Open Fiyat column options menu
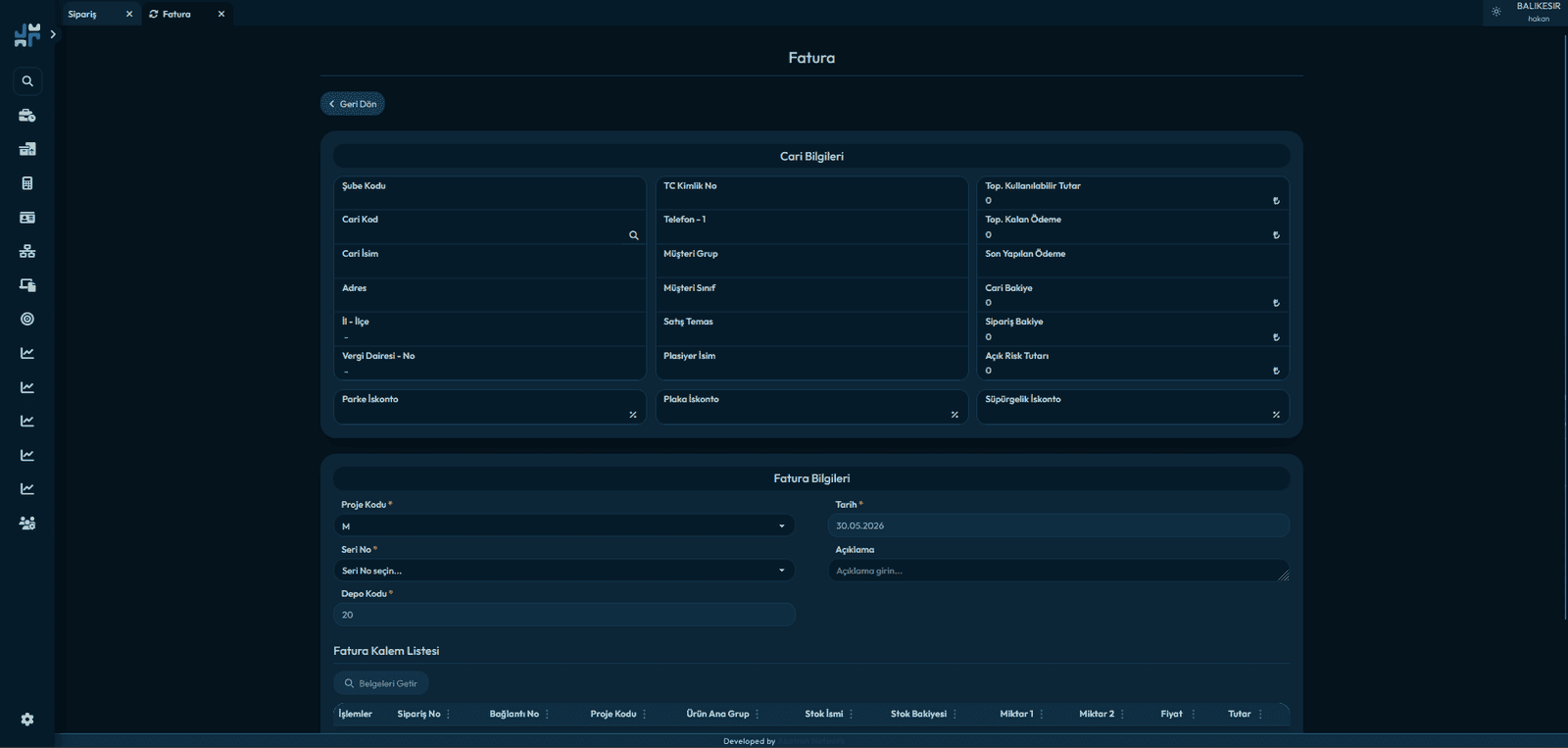1568x748 pixels. [1193, 714]
